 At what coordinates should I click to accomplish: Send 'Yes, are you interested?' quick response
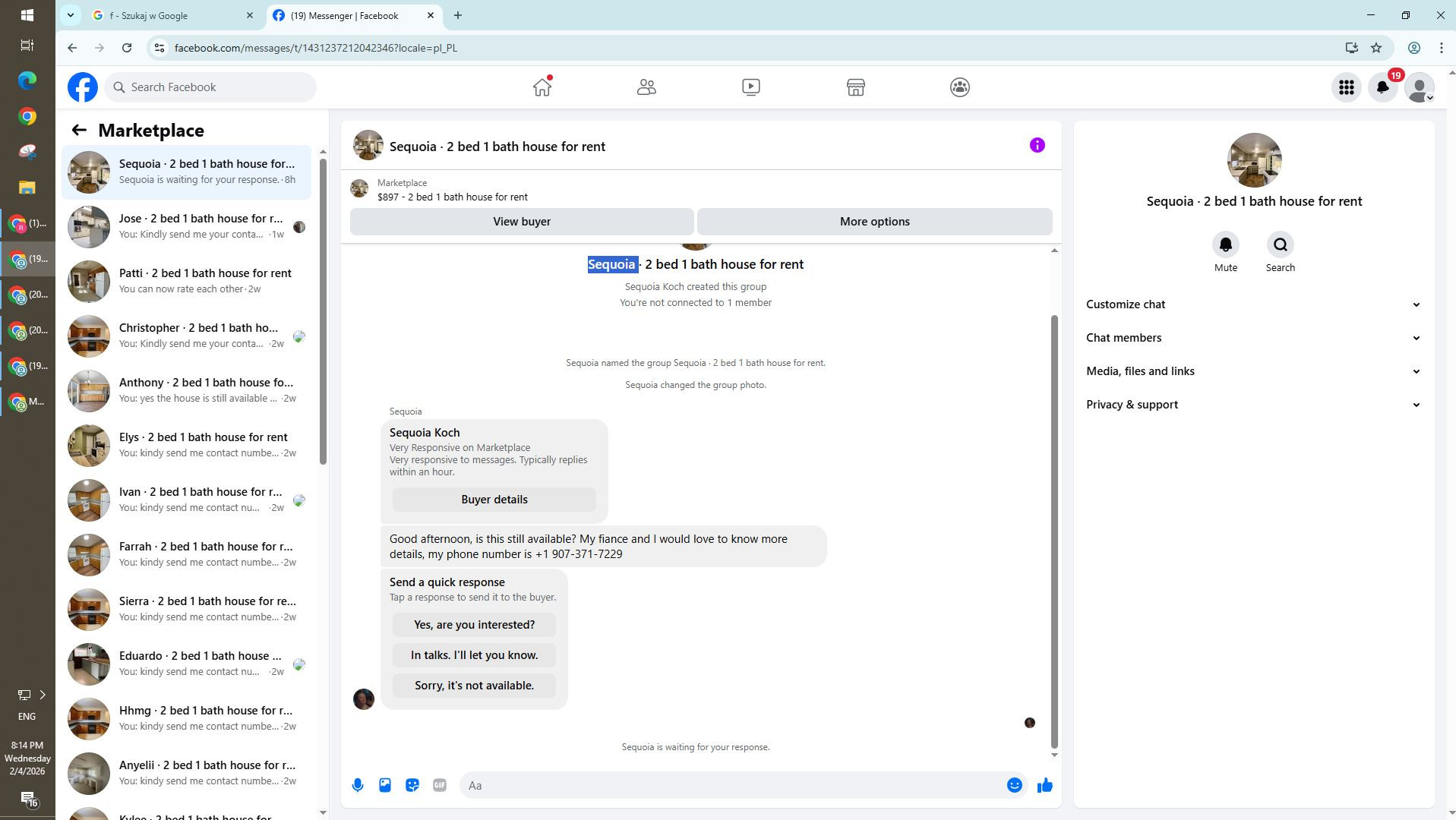[x=474, y=625]
